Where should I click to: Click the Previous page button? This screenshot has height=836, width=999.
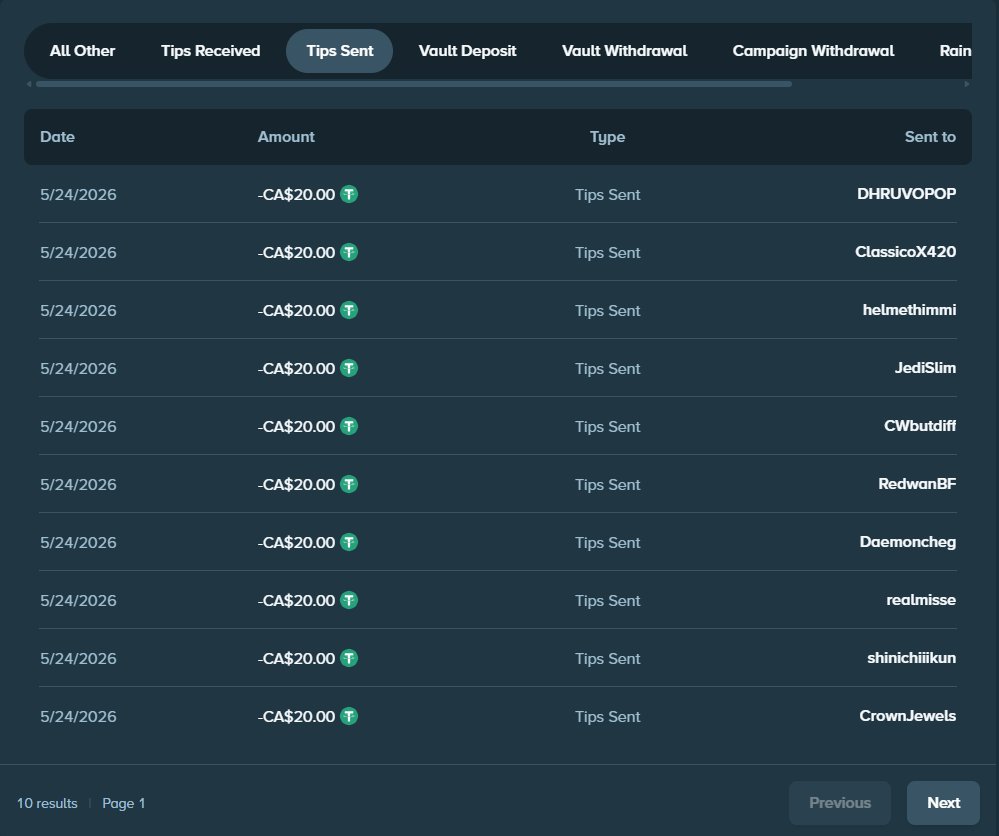[x=840, y=803]
